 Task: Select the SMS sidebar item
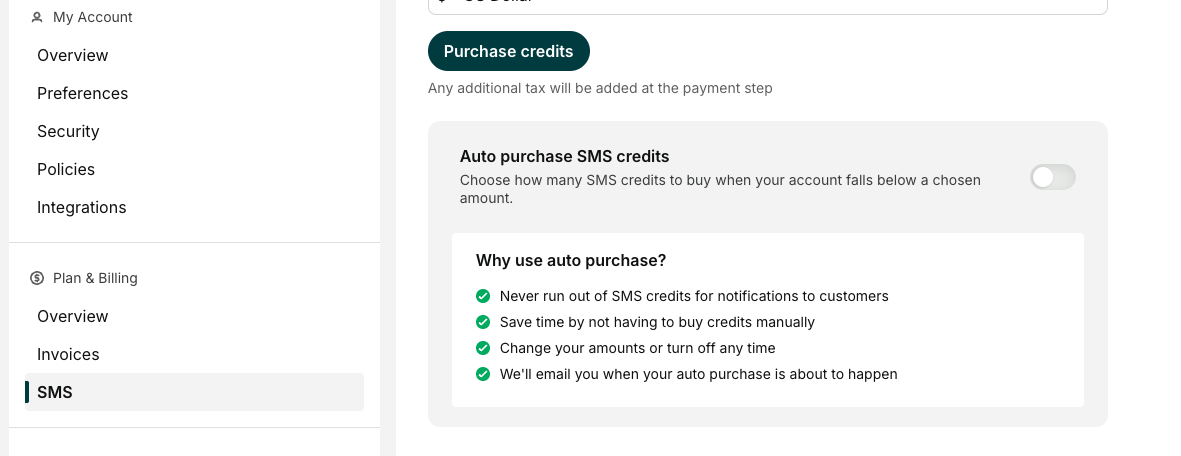[x=194, y=392]
